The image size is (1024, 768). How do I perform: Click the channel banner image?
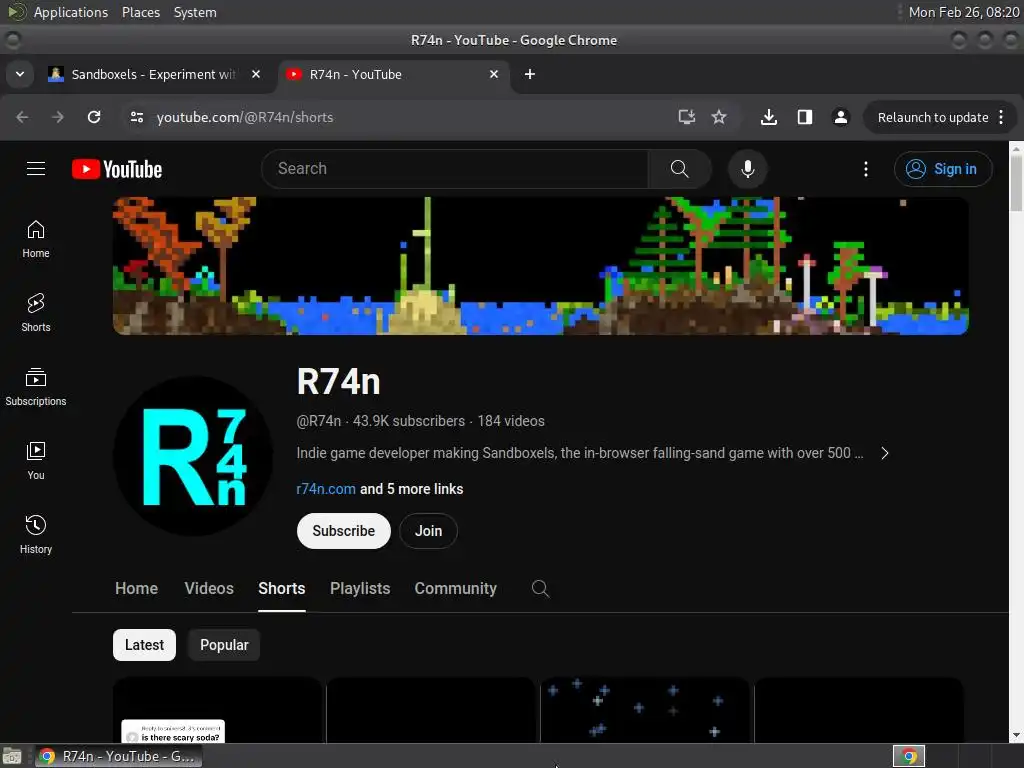click(541, 266)
